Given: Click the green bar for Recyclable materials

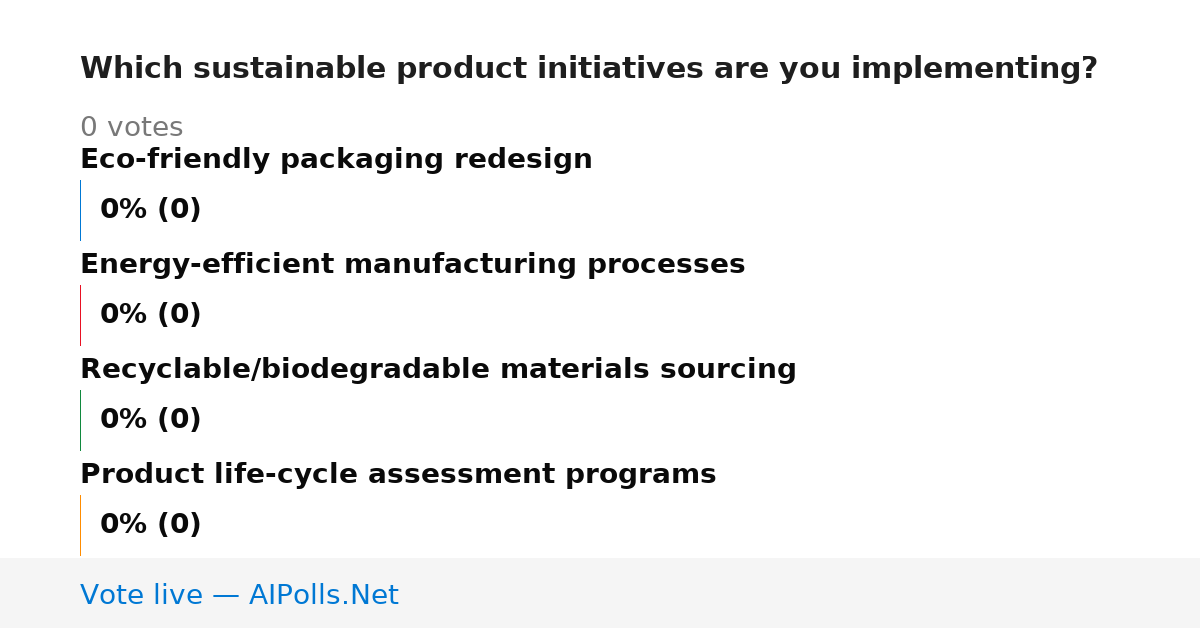Looking at the screenshot, I should click(x=80, y=420).
